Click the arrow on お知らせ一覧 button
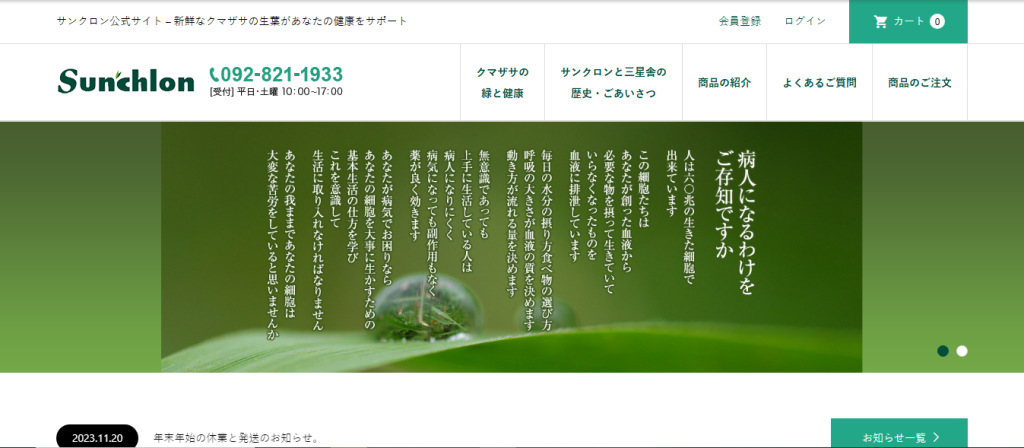1024x448 pixels. pos(936,437)
